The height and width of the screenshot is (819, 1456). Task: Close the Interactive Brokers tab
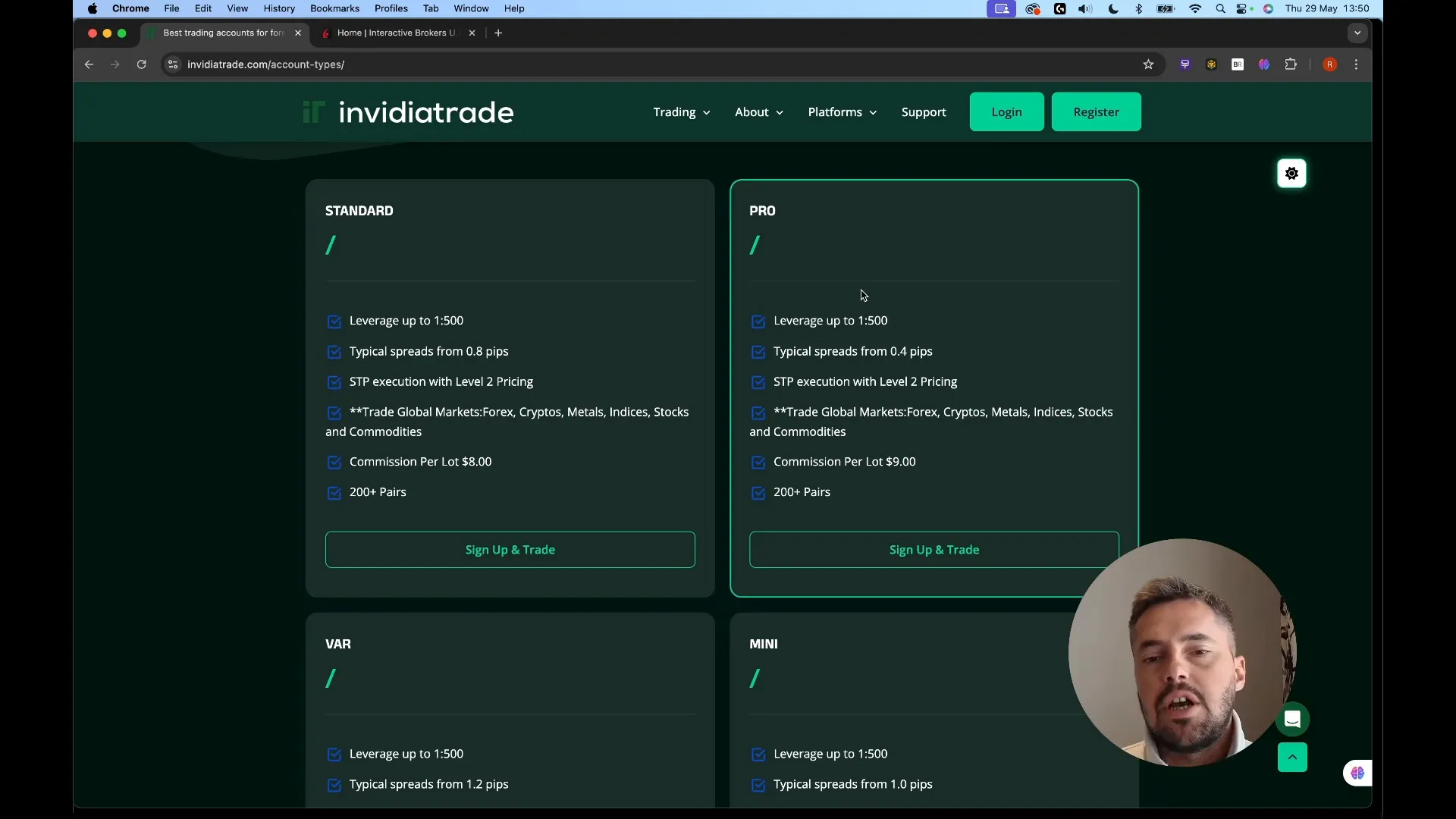click(472, 33)
